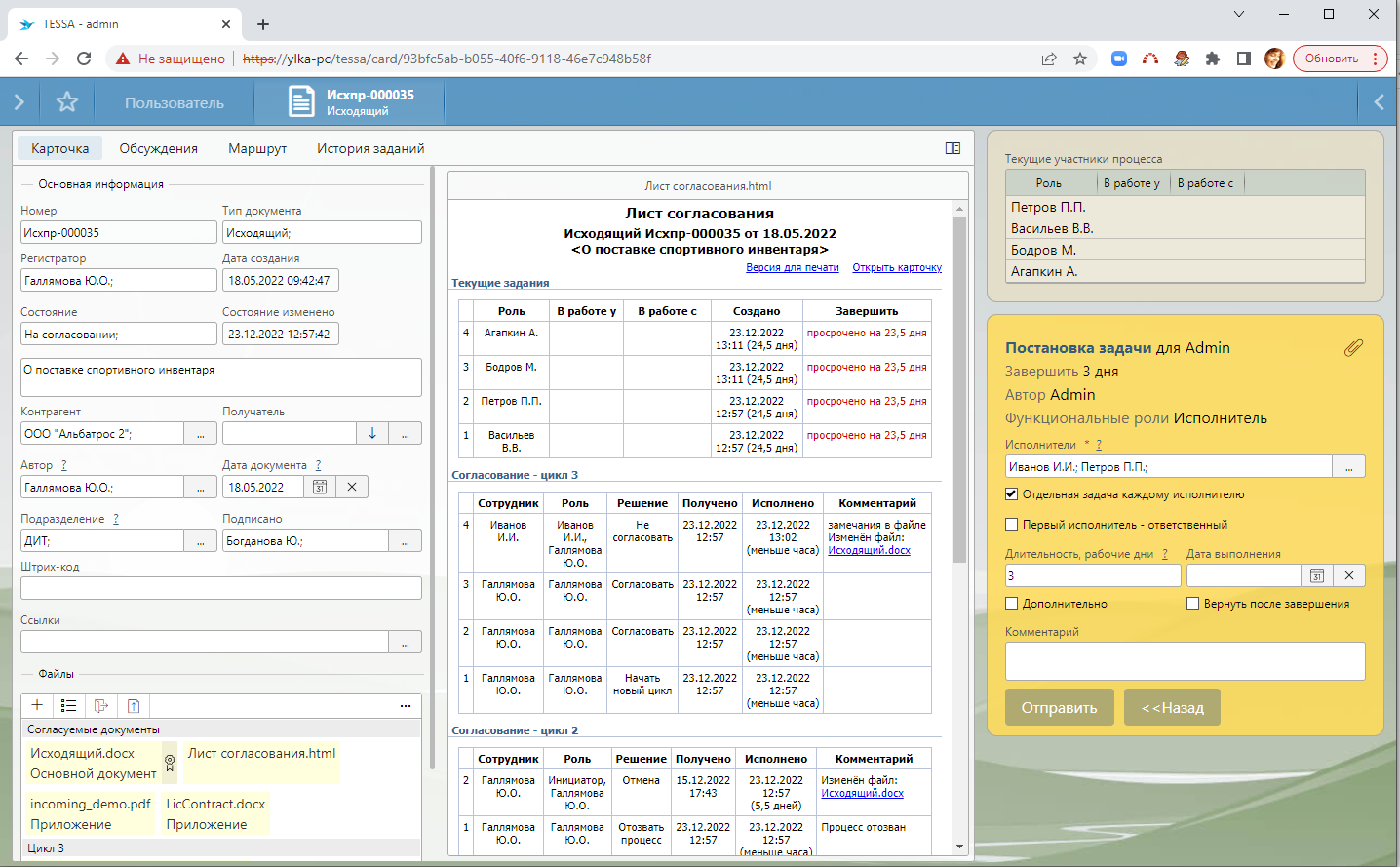Click the paperclip attachment icon in task panel

tap(1352, 348)
